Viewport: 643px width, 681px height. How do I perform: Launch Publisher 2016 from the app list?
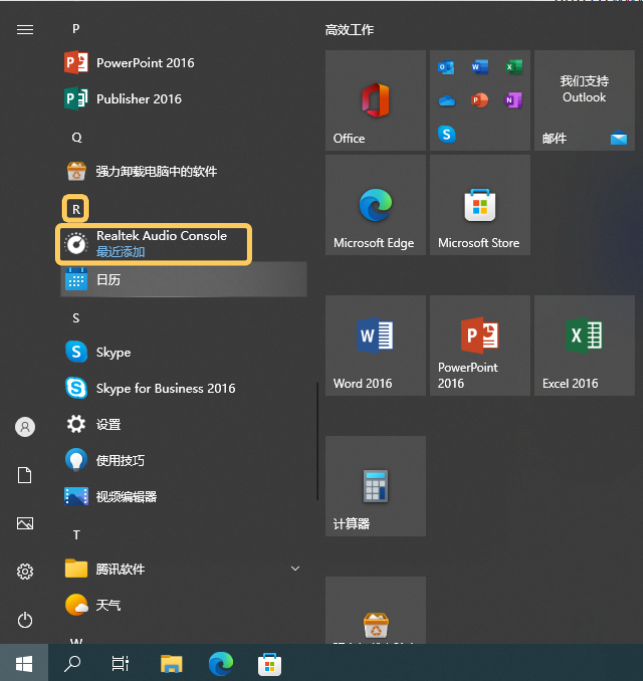(x=183, y=99)
